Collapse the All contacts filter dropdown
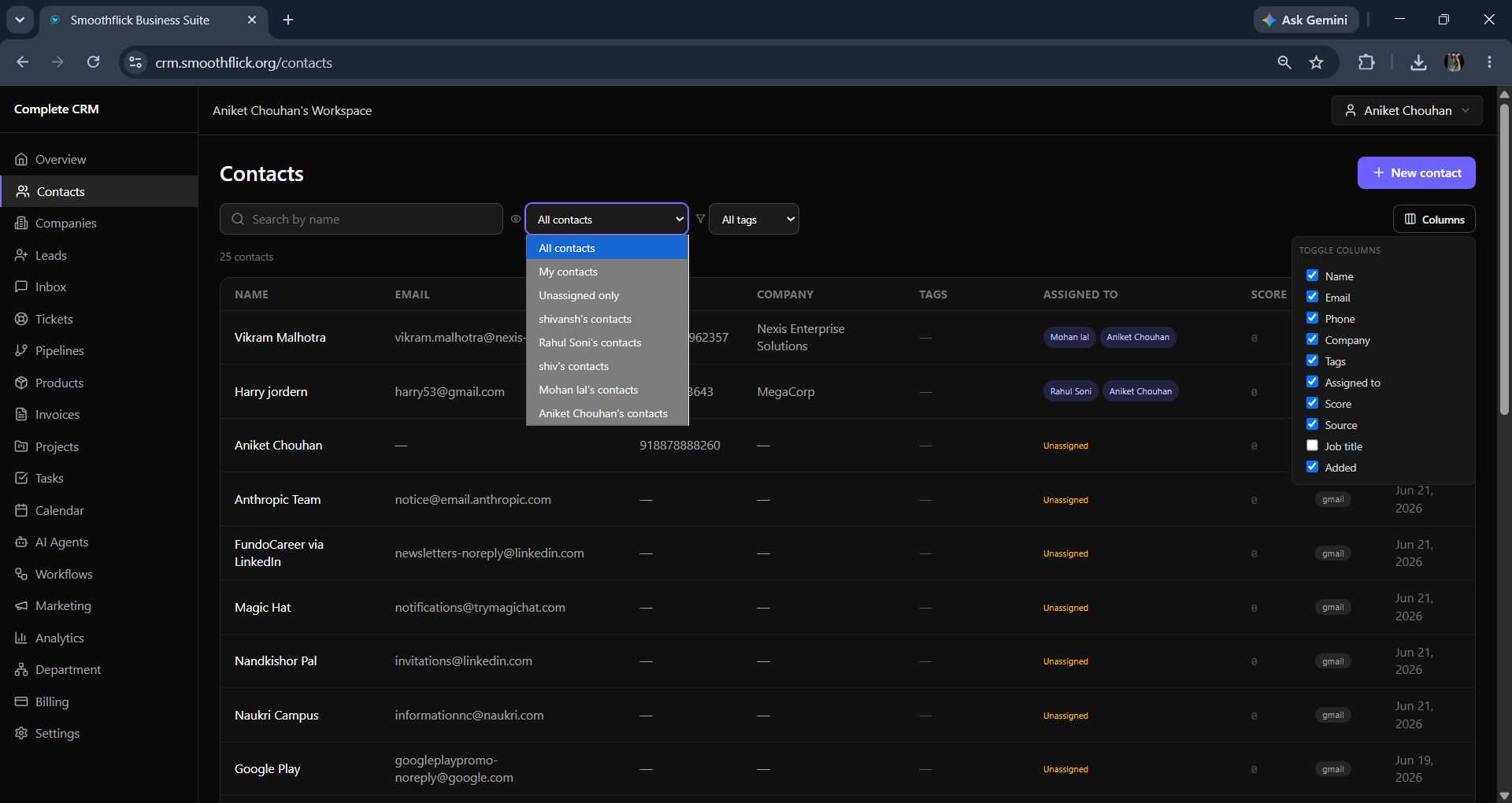Image resolution: width=1512 pixels, height=803 pixels. point(606,219)
